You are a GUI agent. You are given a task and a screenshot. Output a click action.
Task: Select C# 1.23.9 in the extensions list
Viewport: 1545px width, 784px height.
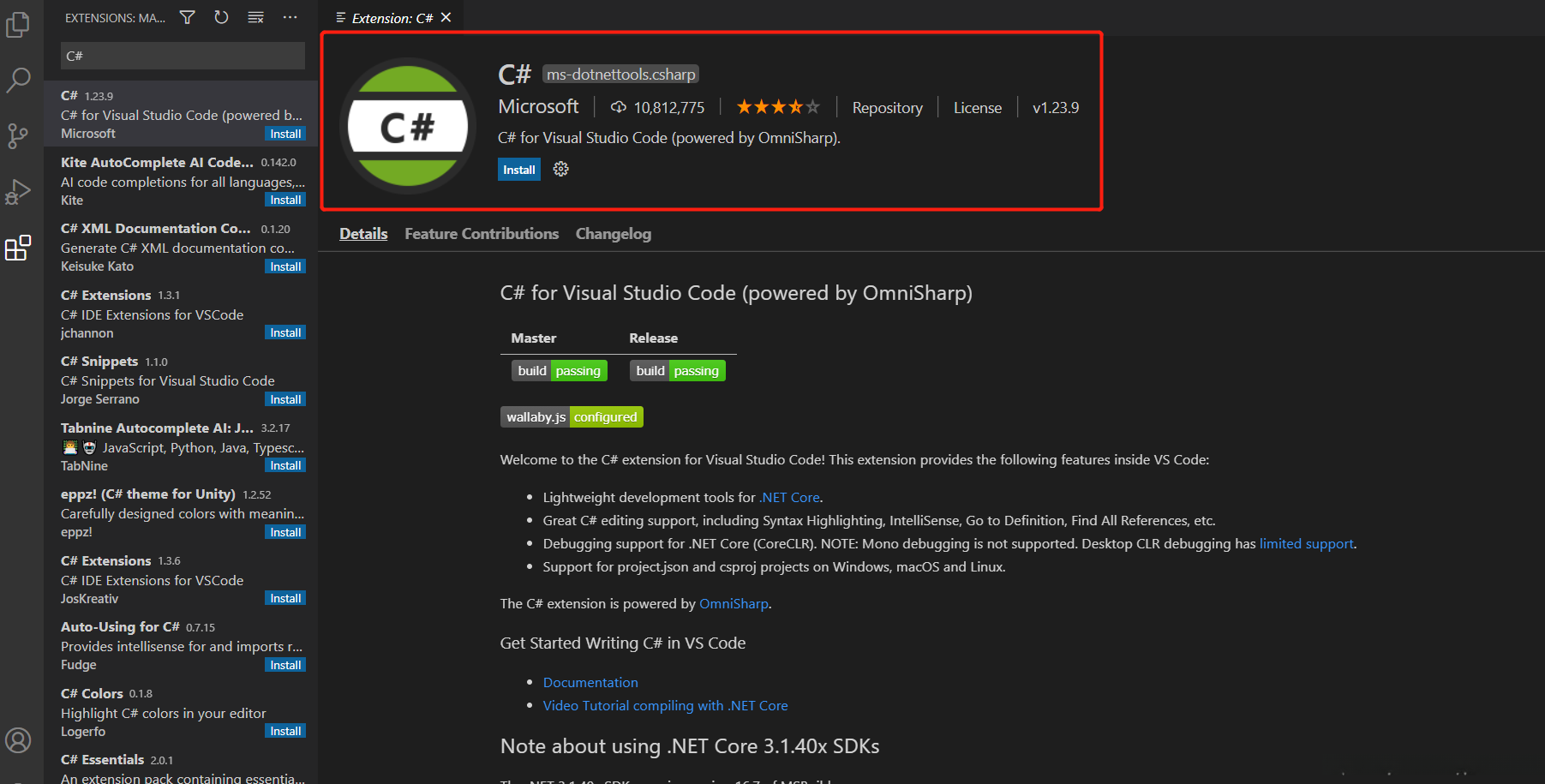tap(181, 114)
